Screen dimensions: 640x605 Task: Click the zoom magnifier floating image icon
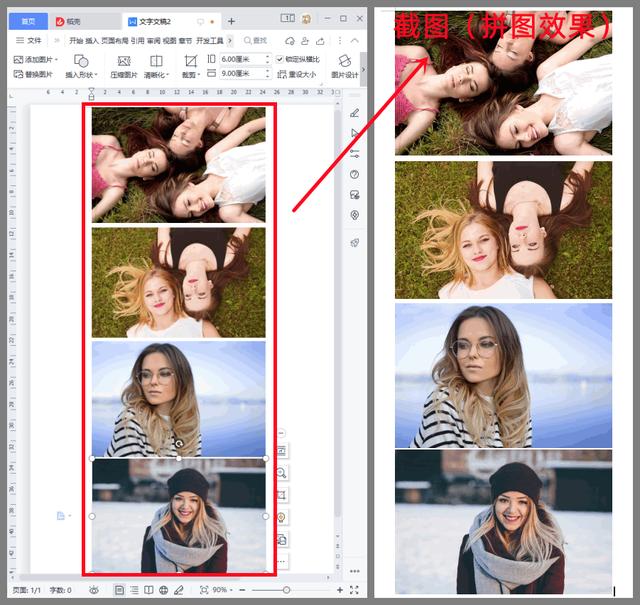[x=281, y=472]
